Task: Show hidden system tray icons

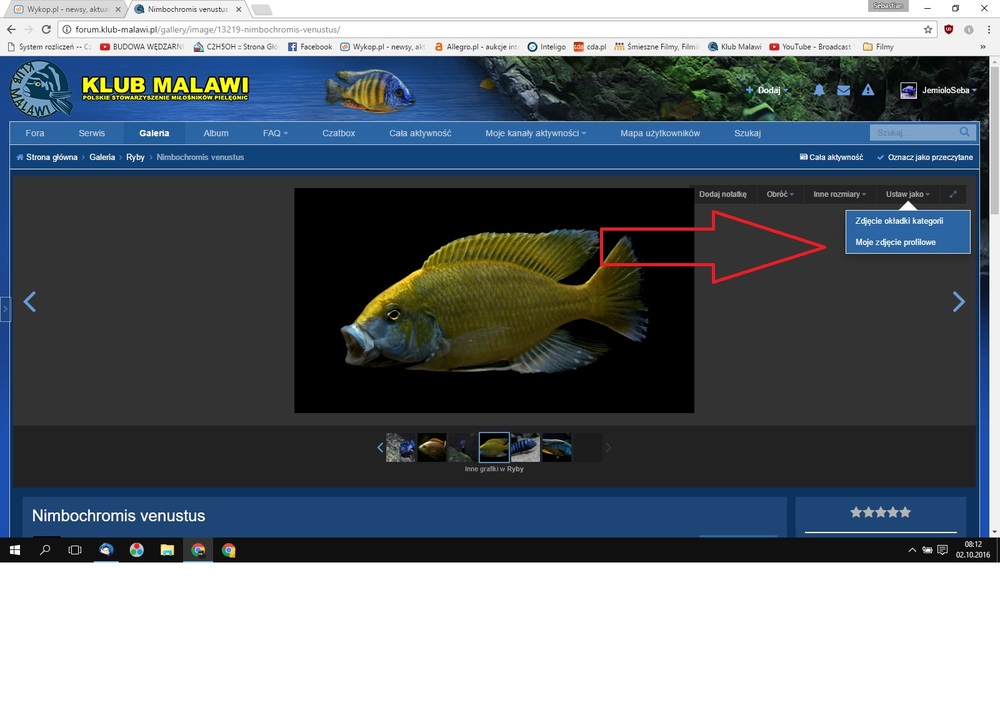Action: (x=912, y=550)
